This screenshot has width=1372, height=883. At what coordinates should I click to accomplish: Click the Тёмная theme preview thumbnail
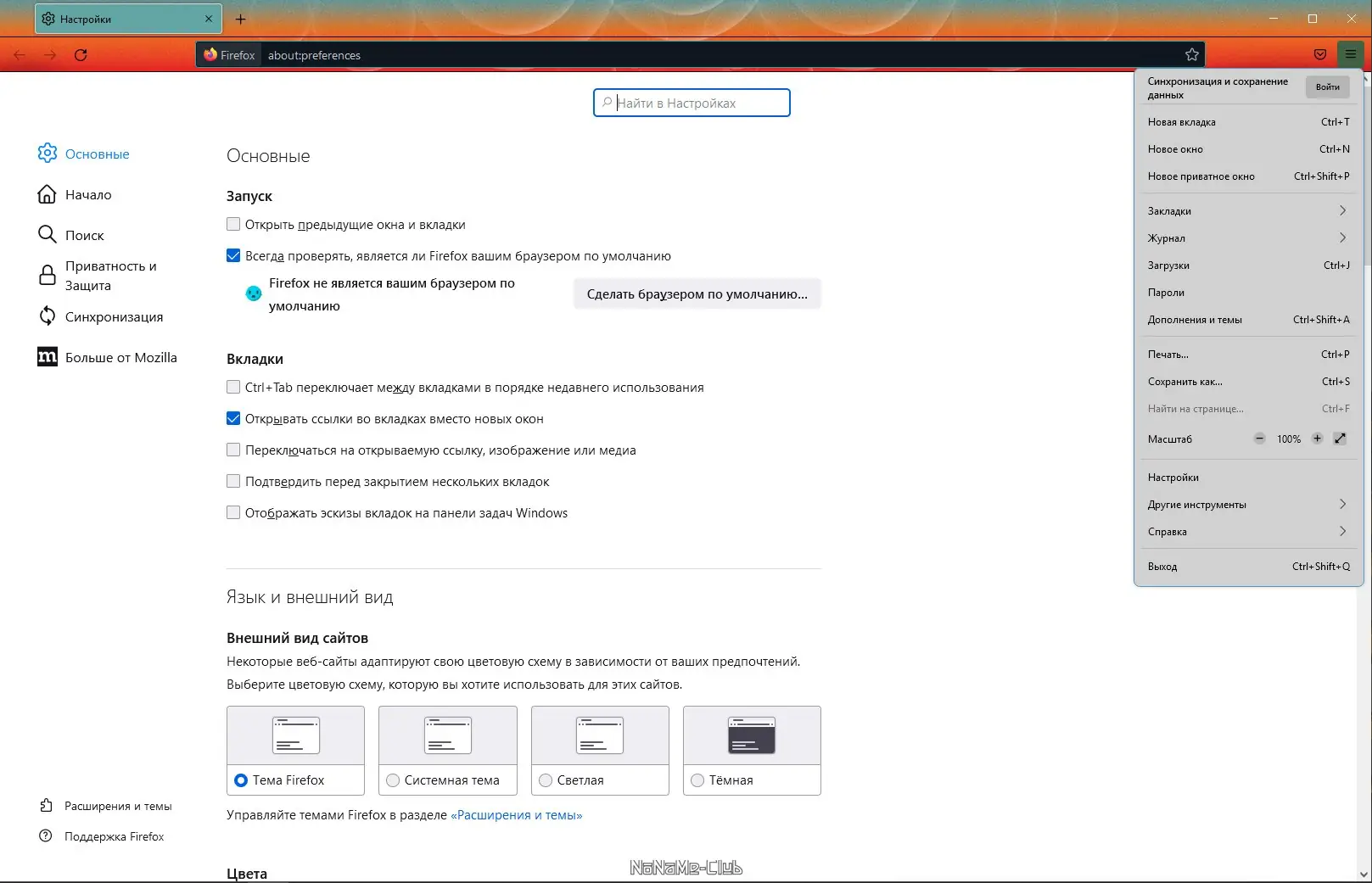point(752,735)
